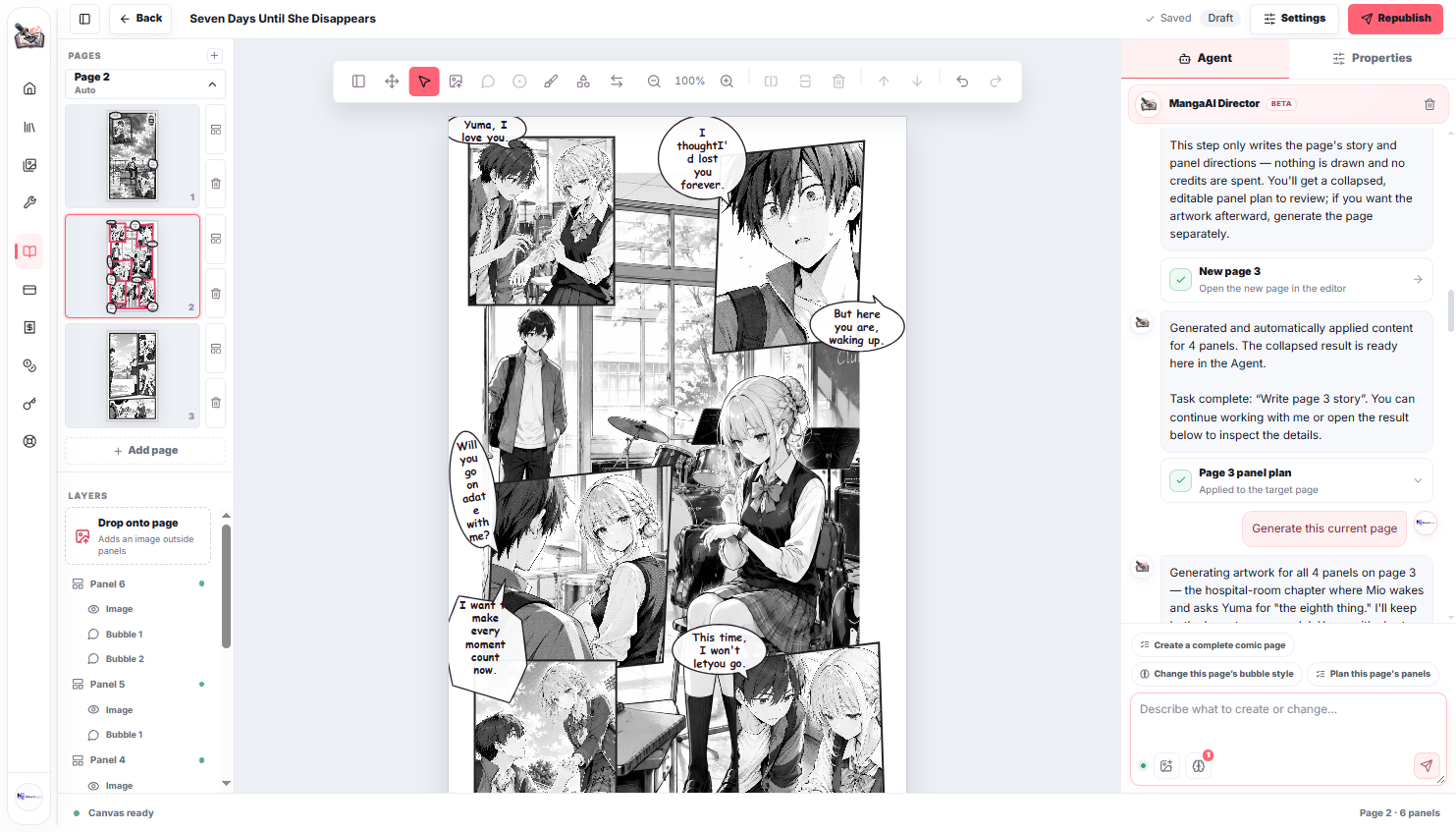This screenshot has width=1456, height=832.
Task: Open the brain icon with badge 1
Action: [x=1199, y=766]
